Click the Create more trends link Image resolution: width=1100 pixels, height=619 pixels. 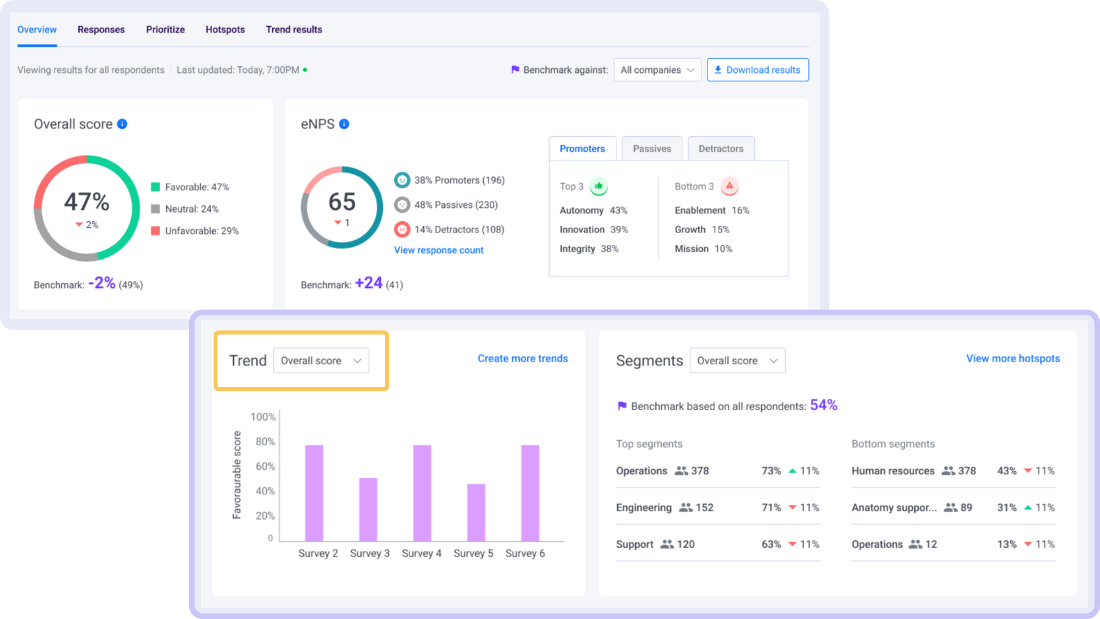522,358
